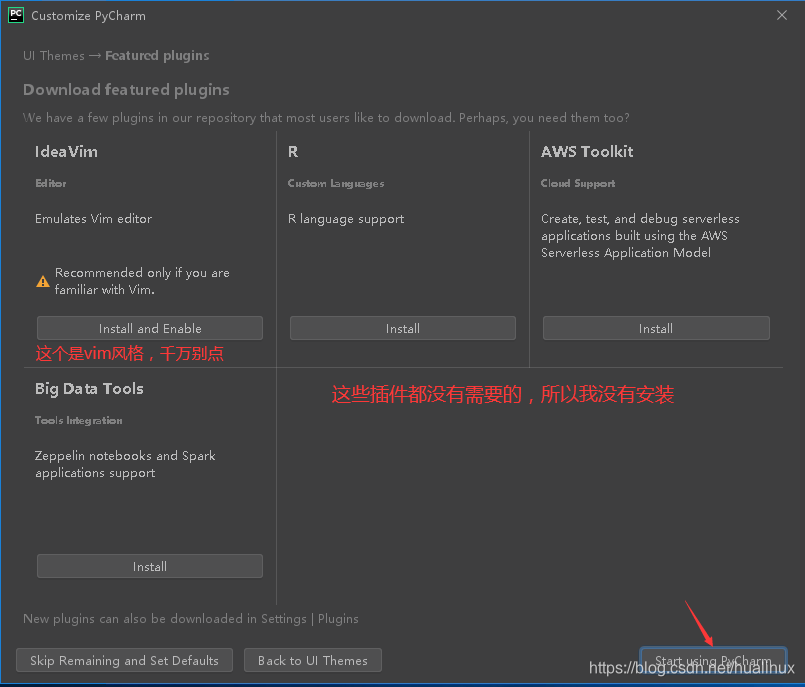Click the Download featured plugins heading
The height and width of the screenshot is (687, 805).
point(126,90)
